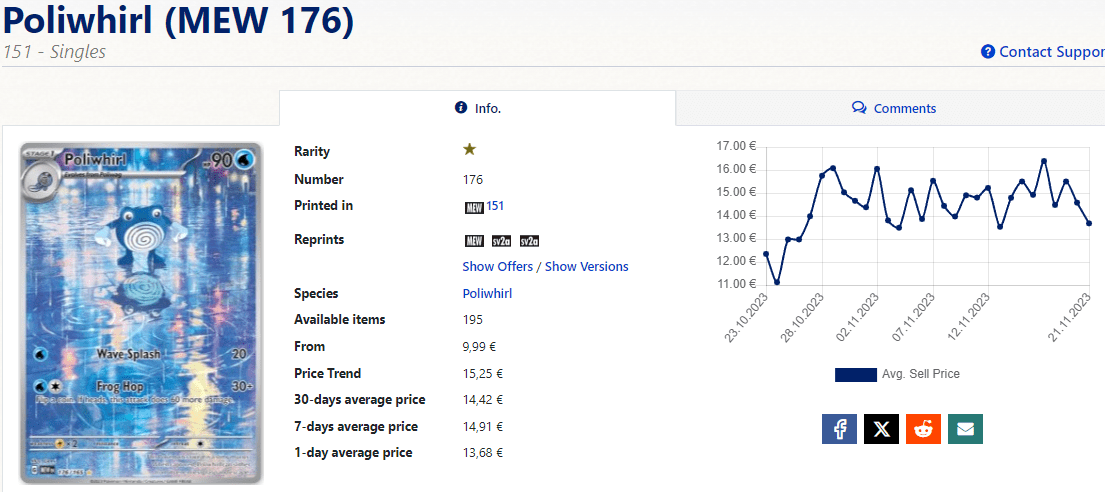Click the MEW expansion icon beside 151
Image resolution: width=1105 pixels, height=492 pixels.
pyautogui.click(x=473, y=207)
